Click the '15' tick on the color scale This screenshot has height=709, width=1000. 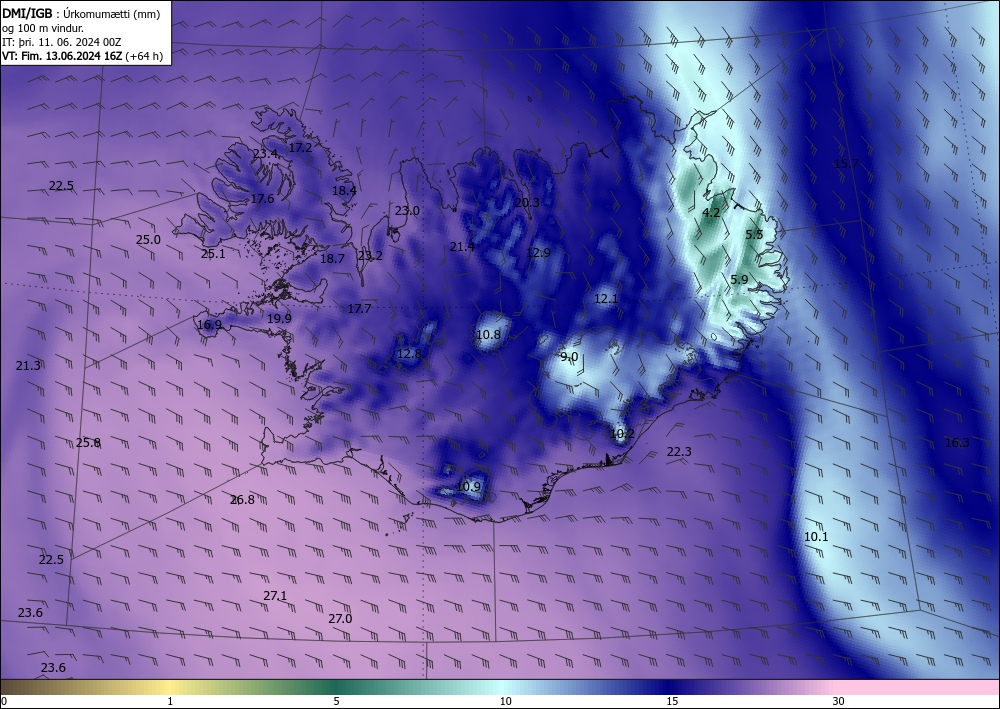tap(672, 701)
